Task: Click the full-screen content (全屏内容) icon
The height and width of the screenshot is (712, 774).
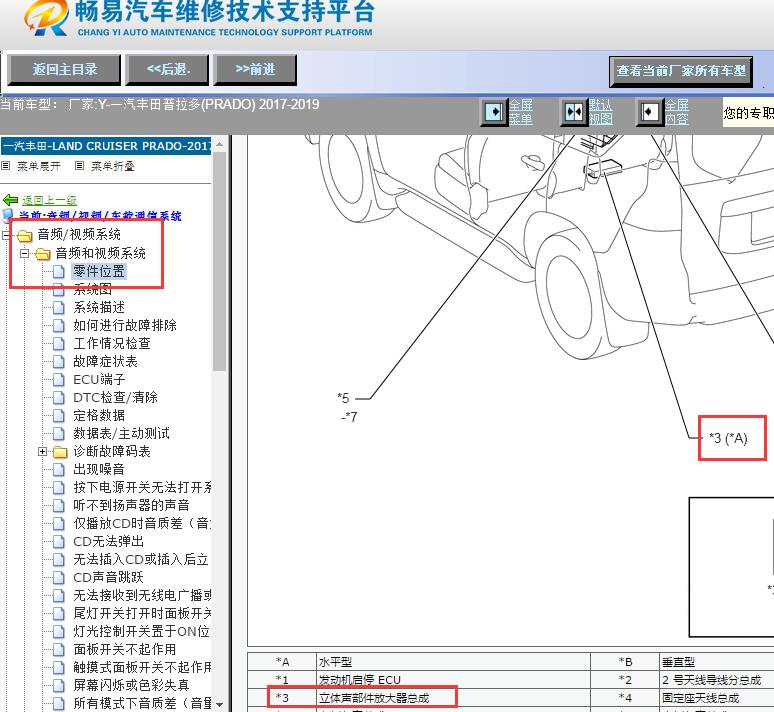Action: click(649, 112)
